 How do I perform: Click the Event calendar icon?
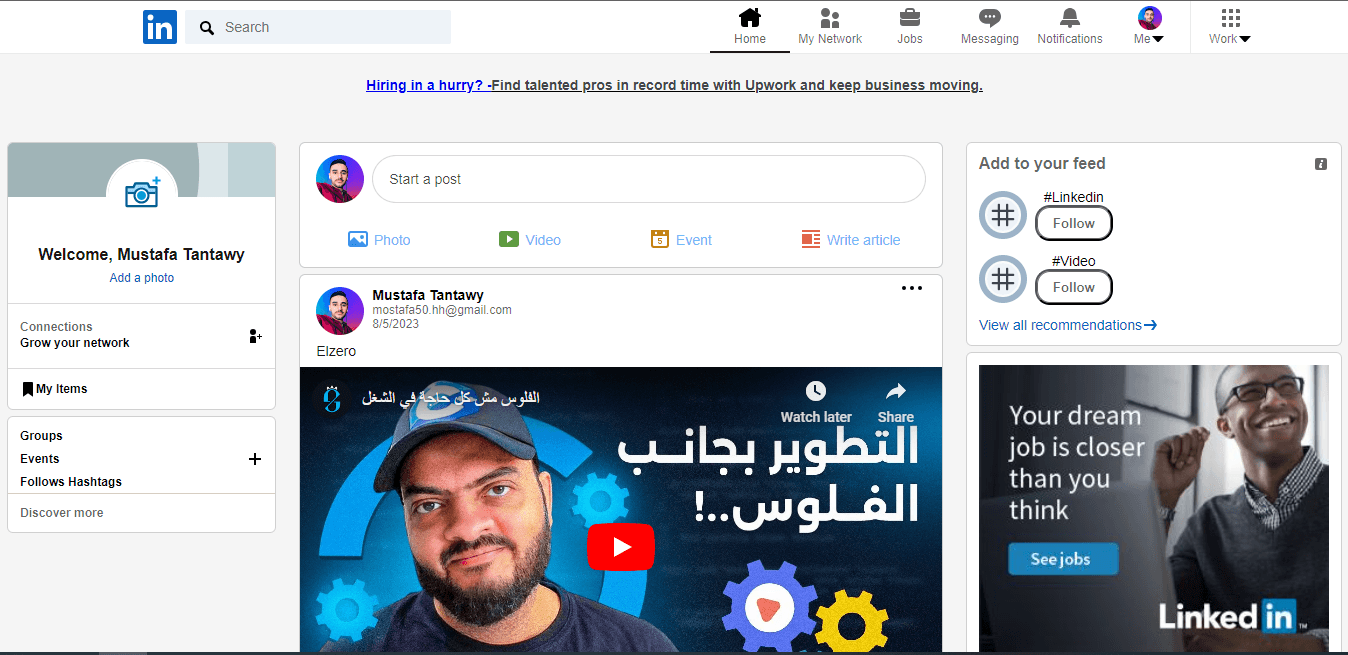(659, 239)
